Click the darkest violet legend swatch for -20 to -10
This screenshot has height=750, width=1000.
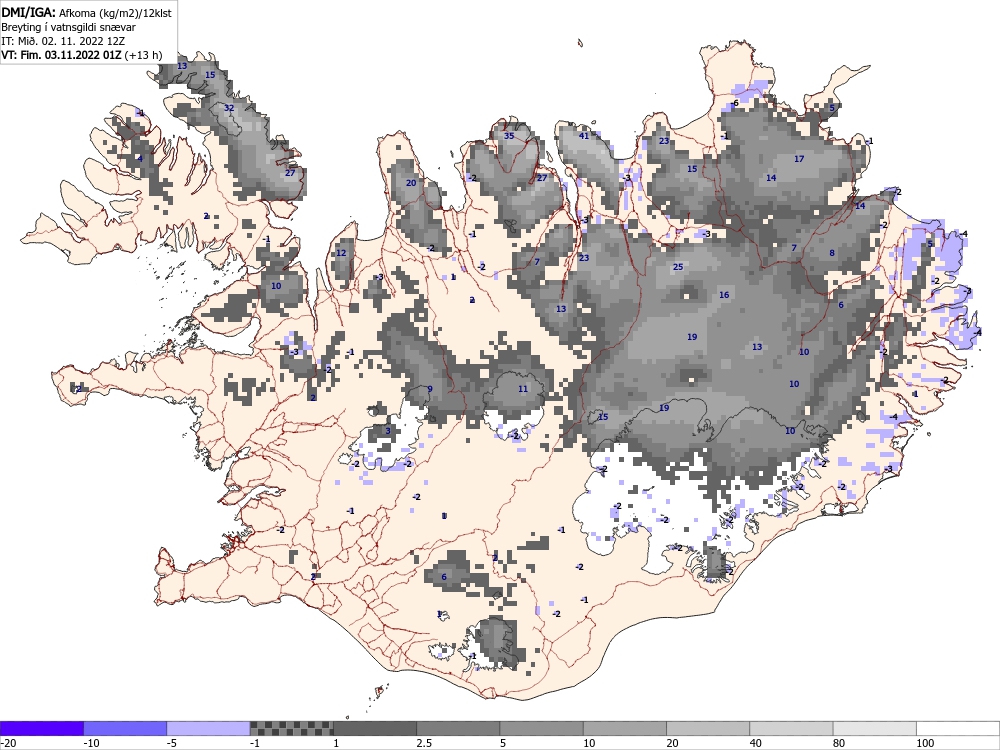click(41, 728)
